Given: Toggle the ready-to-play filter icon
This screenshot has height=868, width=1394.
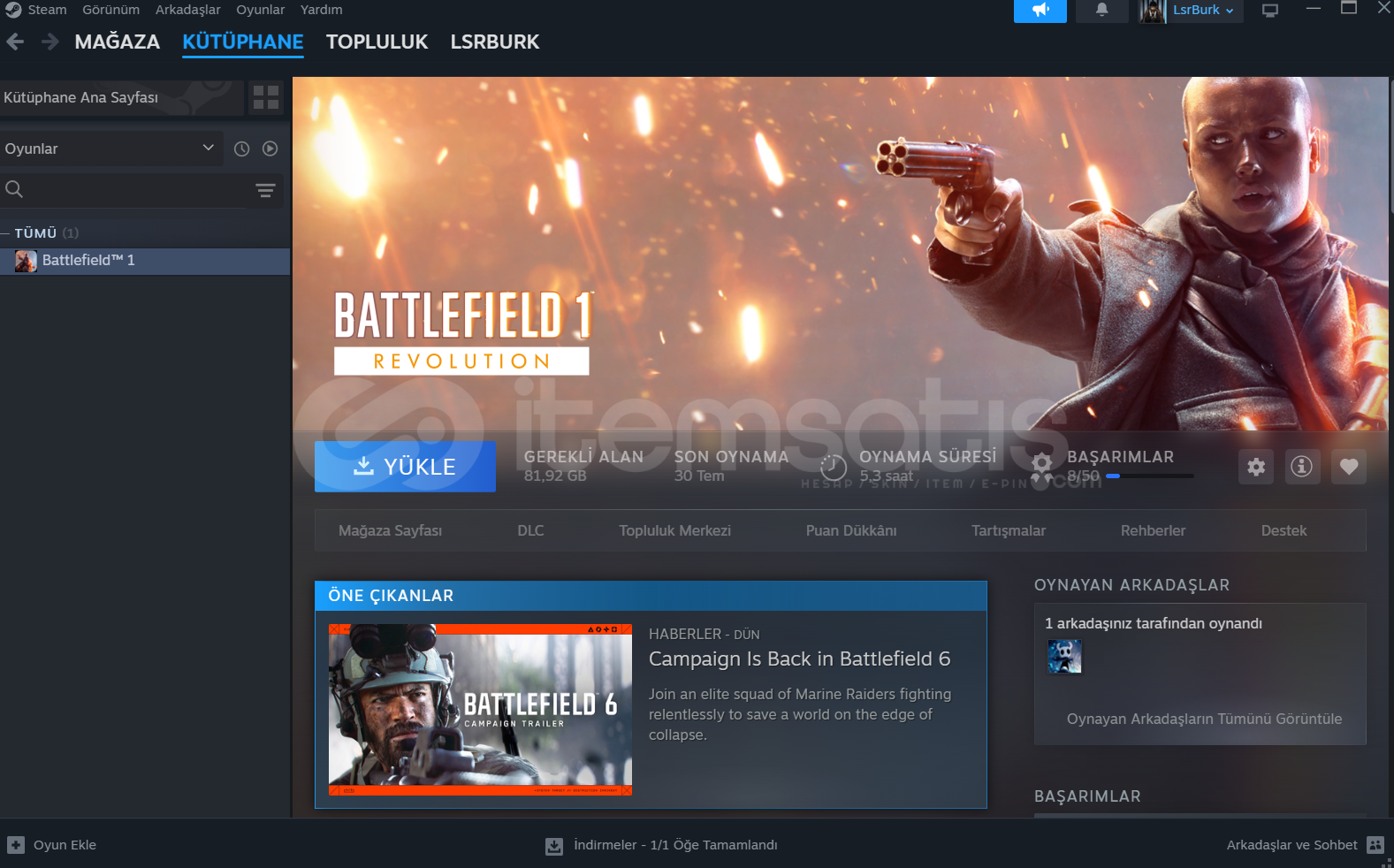Looking at the screenshot, I should pyautogui.click(x=270, y=148).
